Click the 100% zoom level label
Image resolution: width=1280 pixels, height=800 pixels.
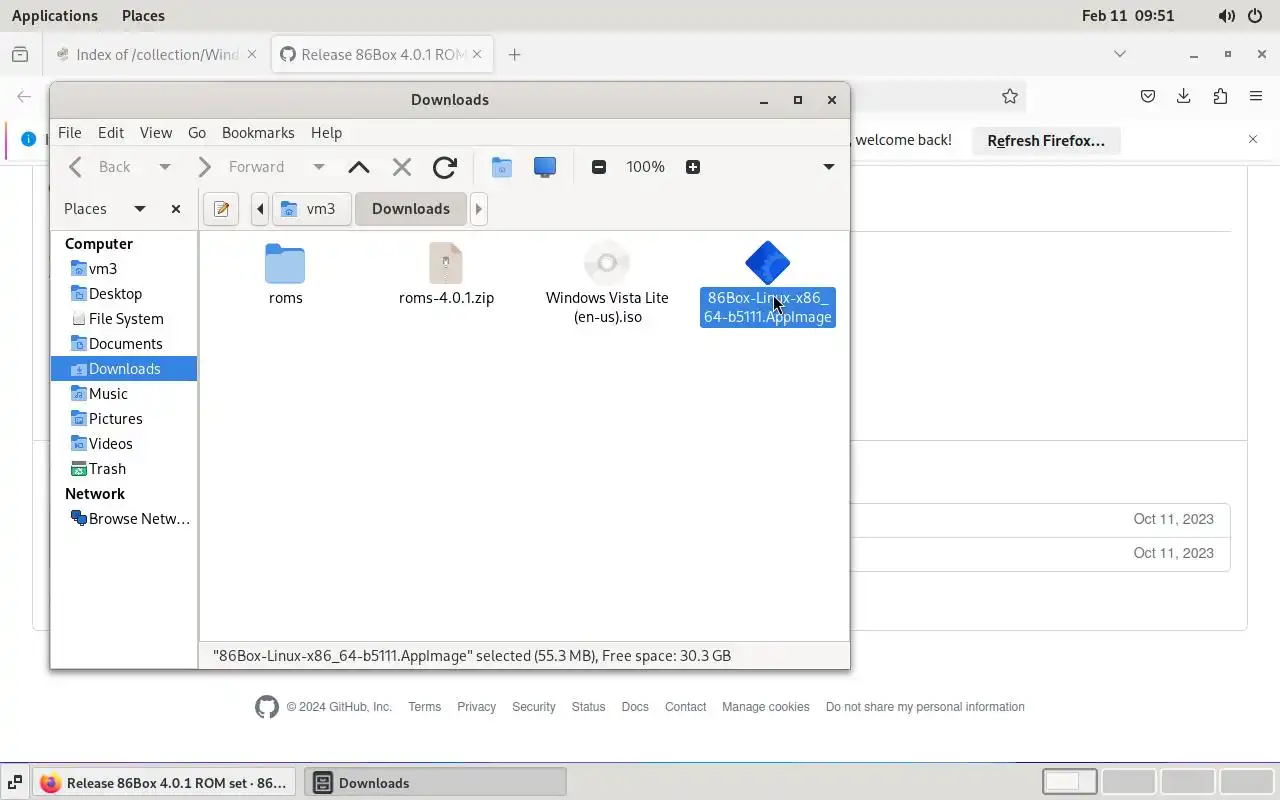click(645, 167)
